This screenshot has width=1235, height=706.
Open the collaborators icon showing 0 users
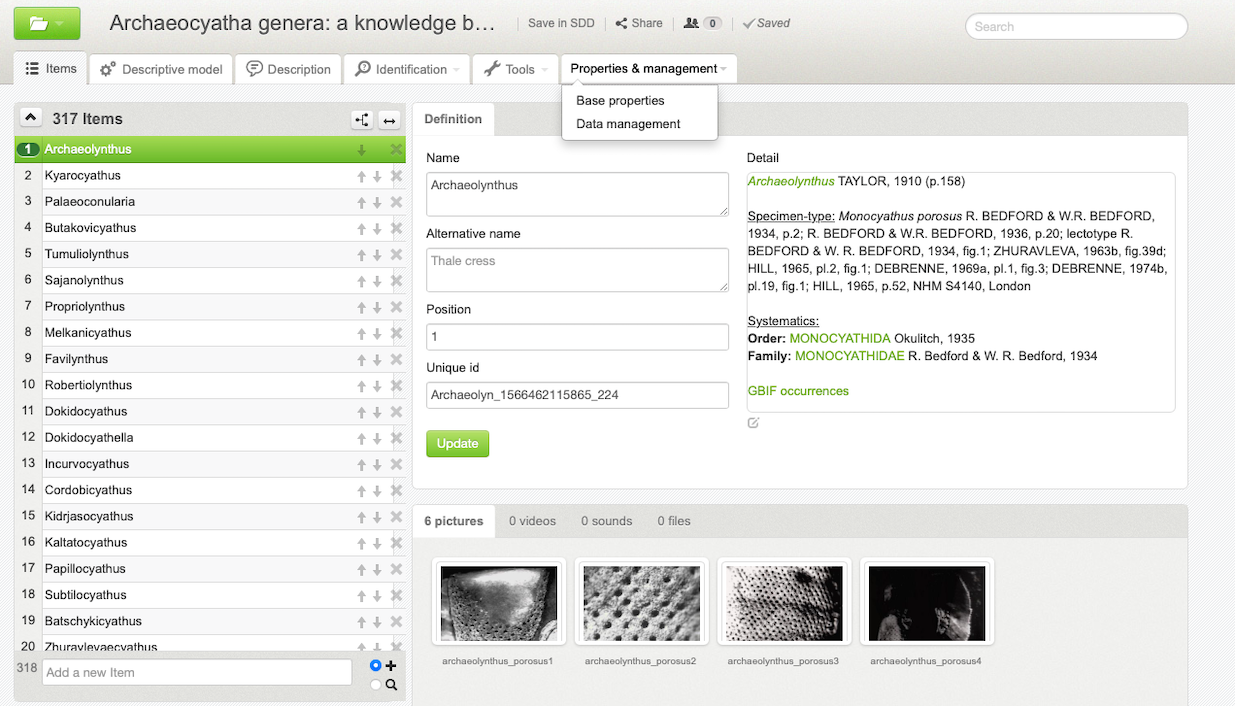(697, 23)
